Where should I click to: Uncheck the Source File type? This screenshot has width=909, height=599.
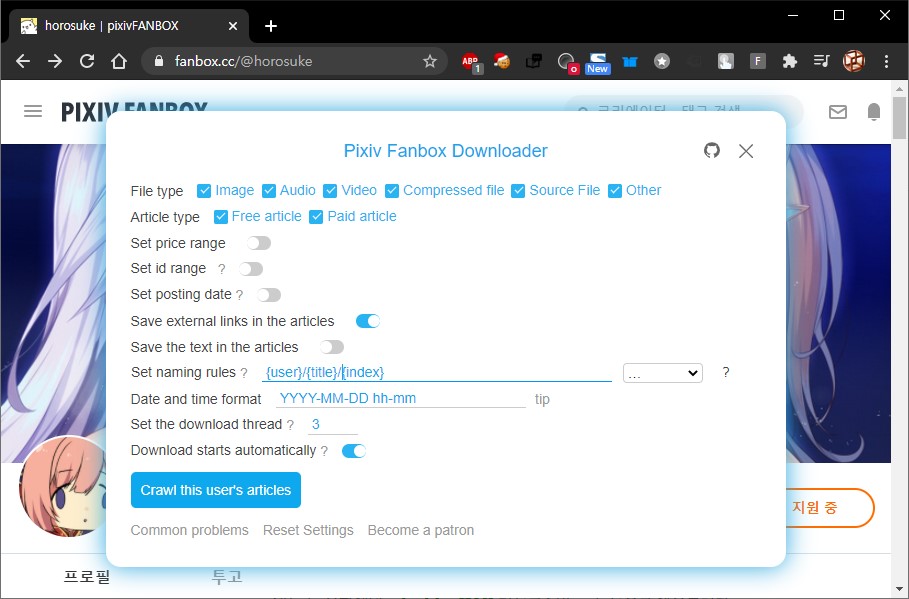[518, 191]
